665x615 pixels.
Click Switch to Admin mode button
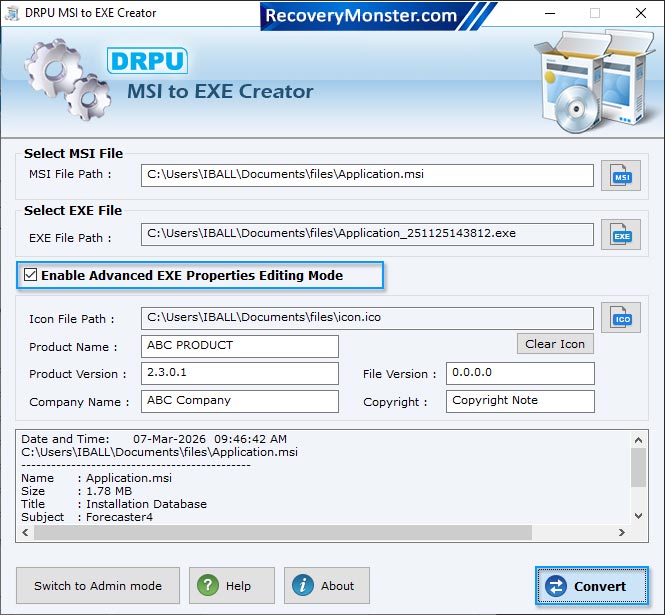98,586
